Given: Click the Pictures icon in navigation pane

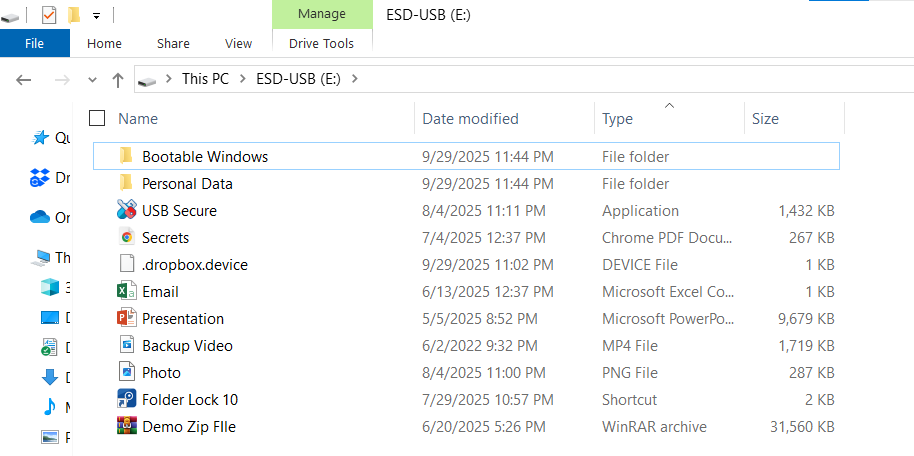Looking at the screenshot, I should point(50,436).
